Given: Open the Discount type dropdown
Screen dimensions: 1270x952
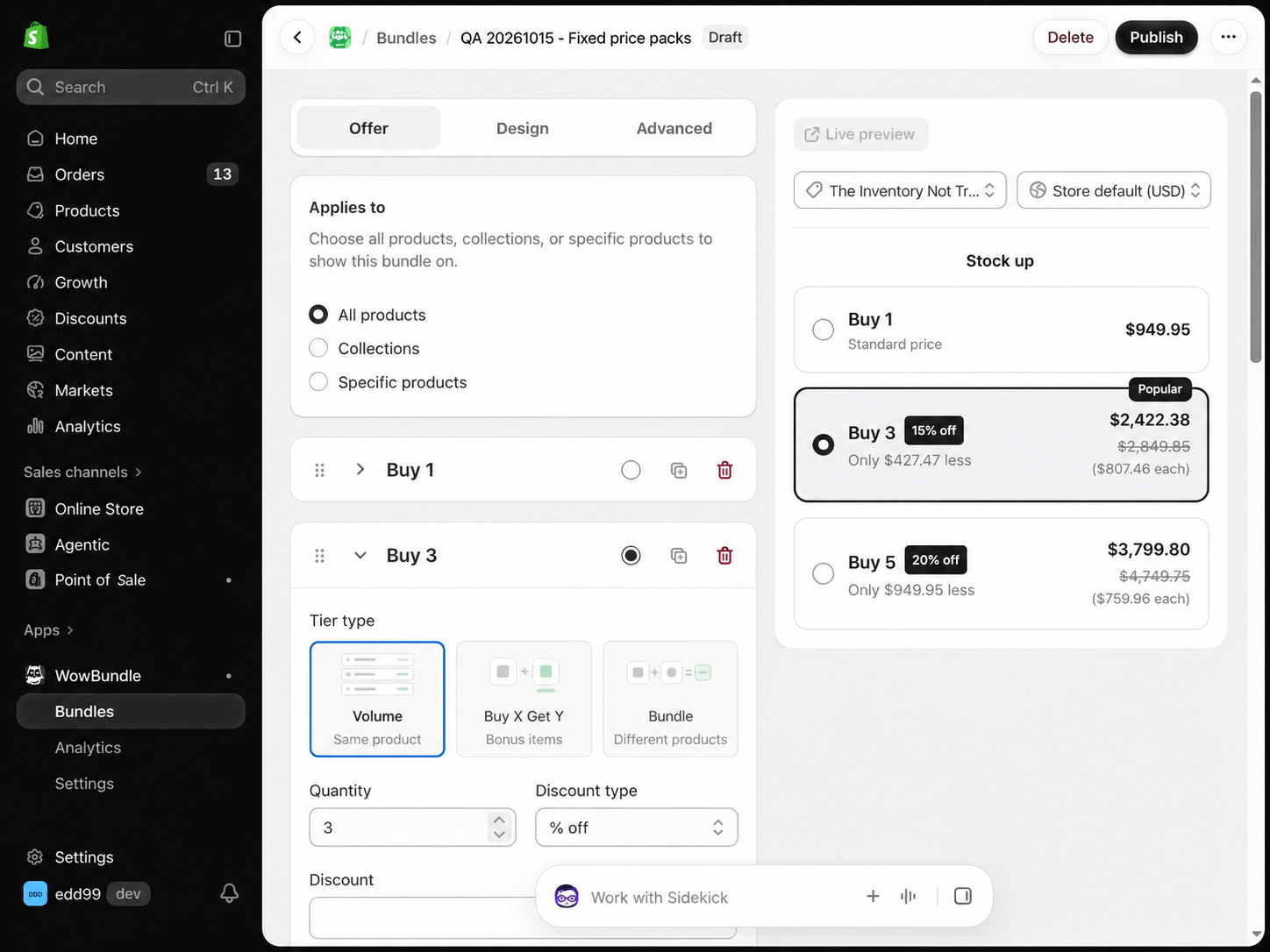Looking at the screenshot, I should pos(637,828).
